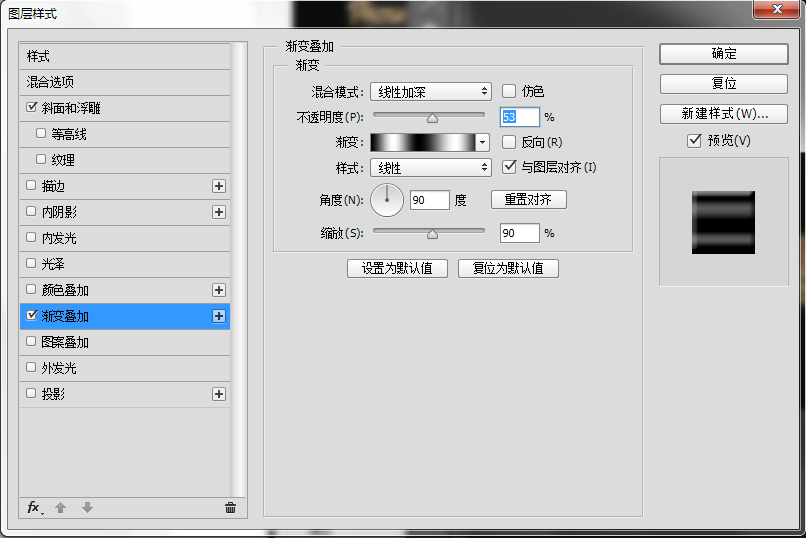Click the 重置对齐 button
The height and width of the screenshot is (538, 806).
528,199
